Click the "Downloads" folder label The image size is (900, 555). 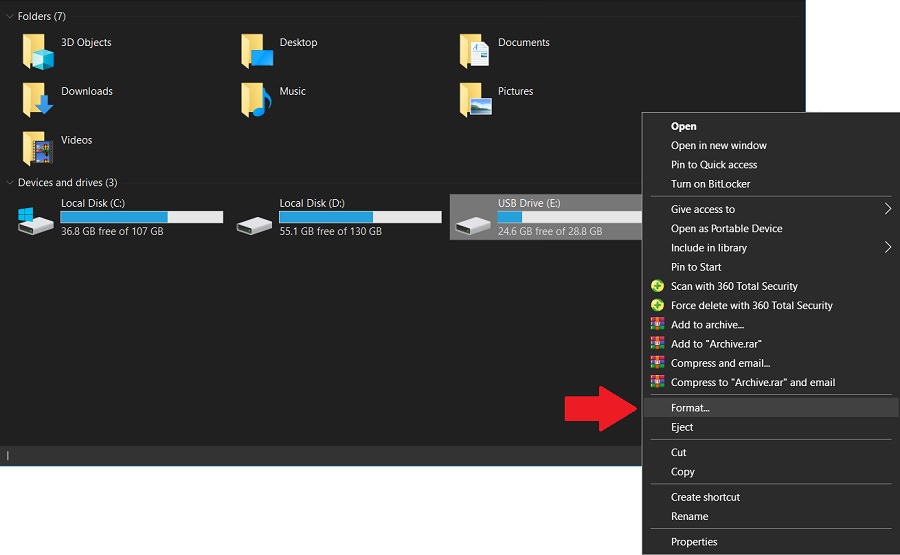[x=87, y=91]
